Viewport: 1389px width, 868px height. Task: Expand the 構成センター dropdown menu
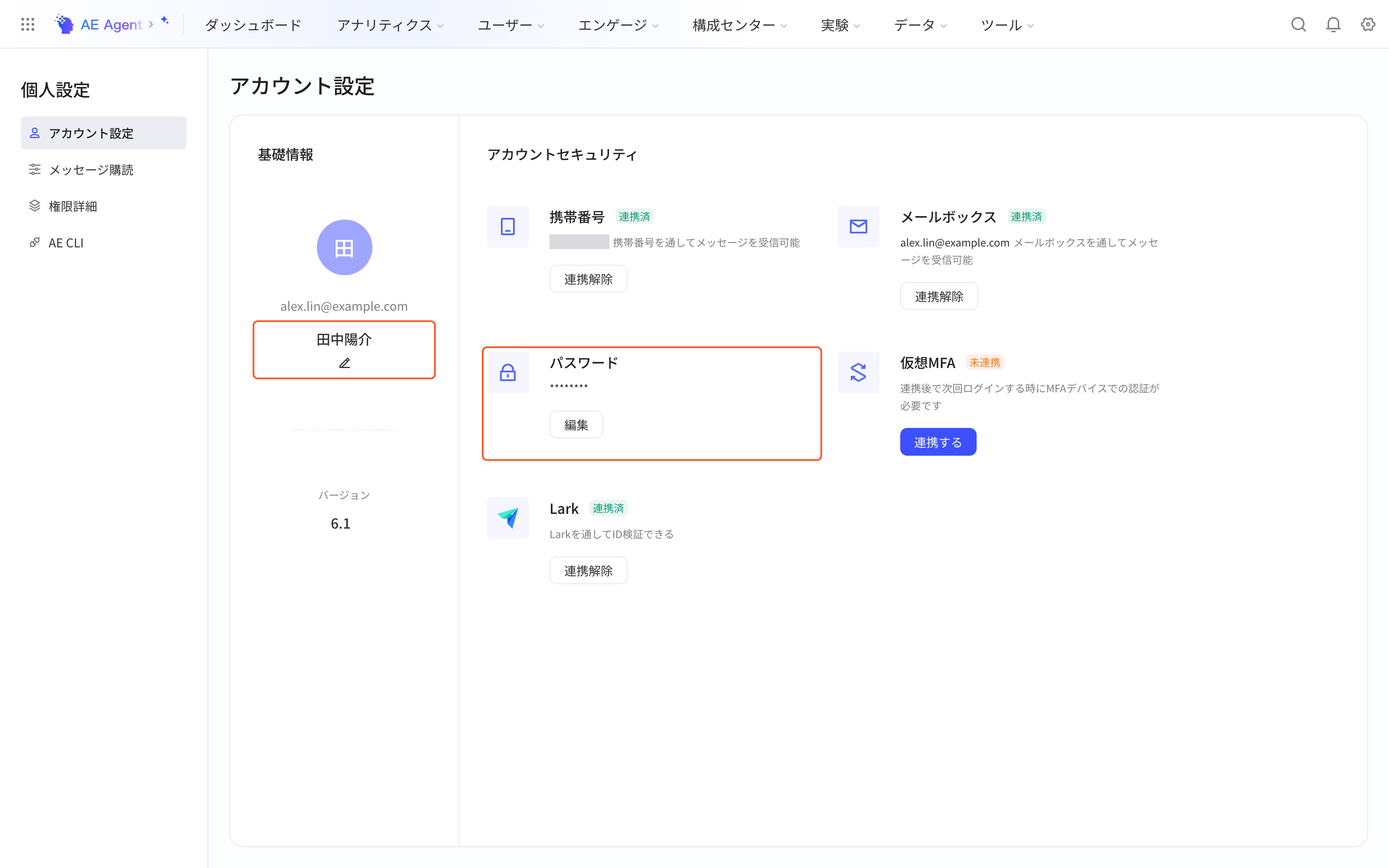[x=740, y=25]
